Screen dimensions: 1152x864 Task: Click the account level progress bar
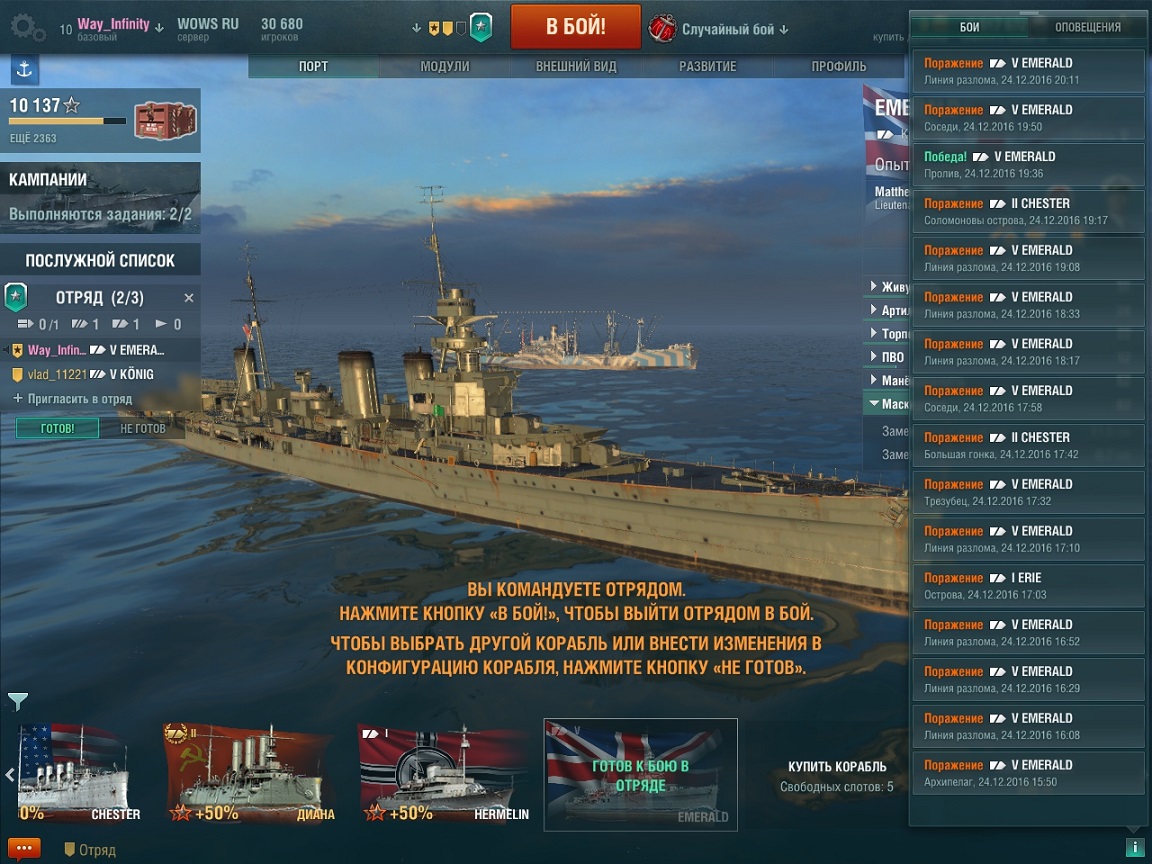(x=67, y=121)
